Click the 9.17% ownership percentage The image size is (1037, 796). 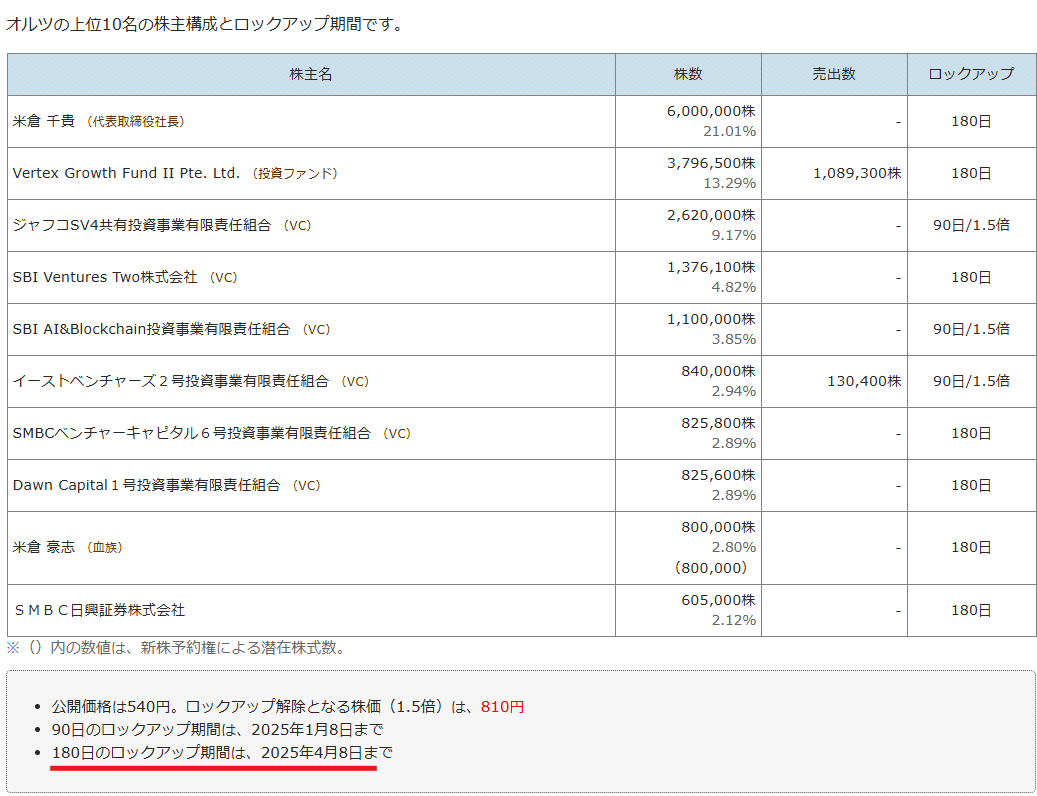click(x=733, y=235)
